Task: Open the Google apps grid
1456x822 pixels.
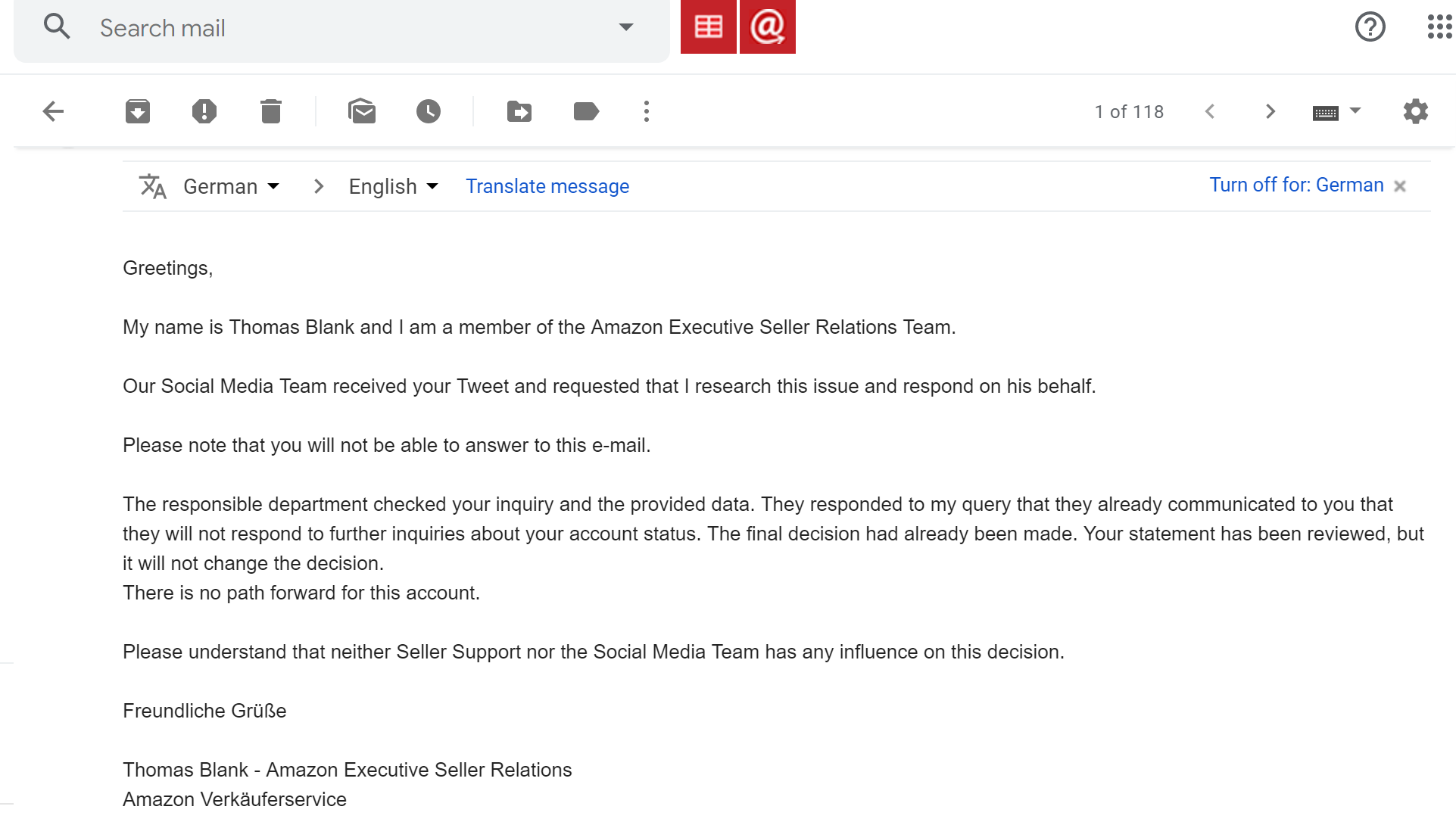Action: (1439, 27)
